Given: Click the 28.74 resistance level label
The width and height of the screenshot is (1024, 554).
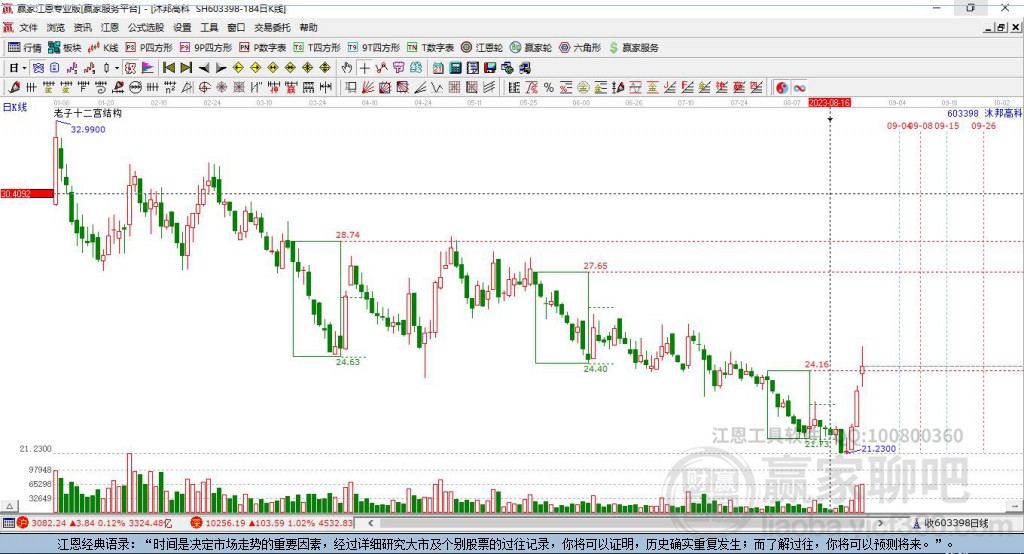Looking at the screenshot, I should tap(347, 235).
